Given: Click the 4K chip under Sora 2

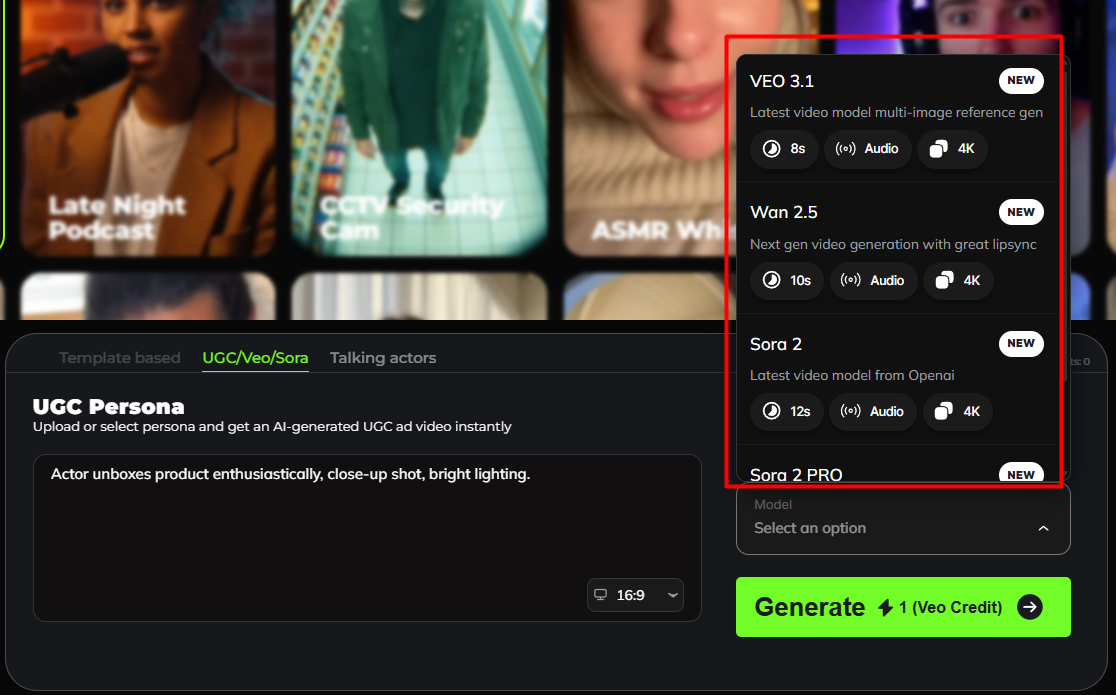Looking at the screenshot, I should pyautogui.click(x=957, y=412).
